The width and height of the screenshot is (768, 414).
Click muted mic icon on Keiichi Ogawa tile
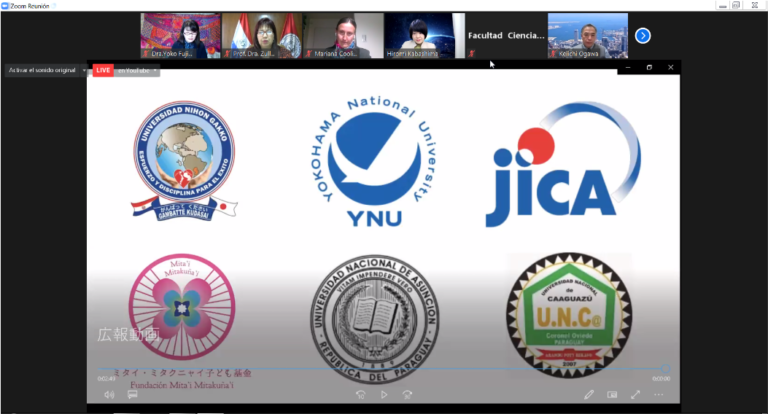tap(553, 53)
